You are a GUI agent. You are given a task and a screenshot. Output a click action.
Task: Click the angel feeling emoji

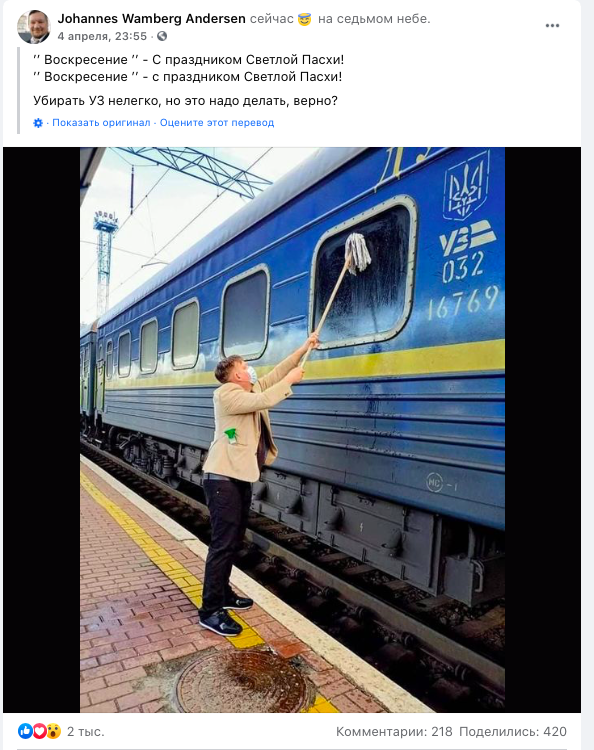pos(305,19)
